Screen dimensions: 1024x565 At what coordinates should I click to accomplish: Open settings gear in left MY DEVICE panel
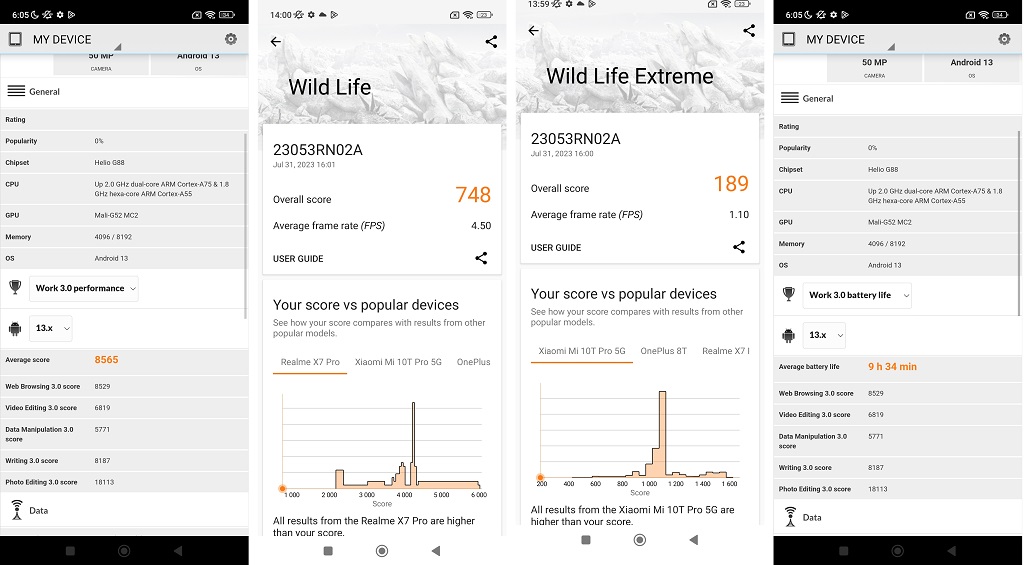pos(231,39)
